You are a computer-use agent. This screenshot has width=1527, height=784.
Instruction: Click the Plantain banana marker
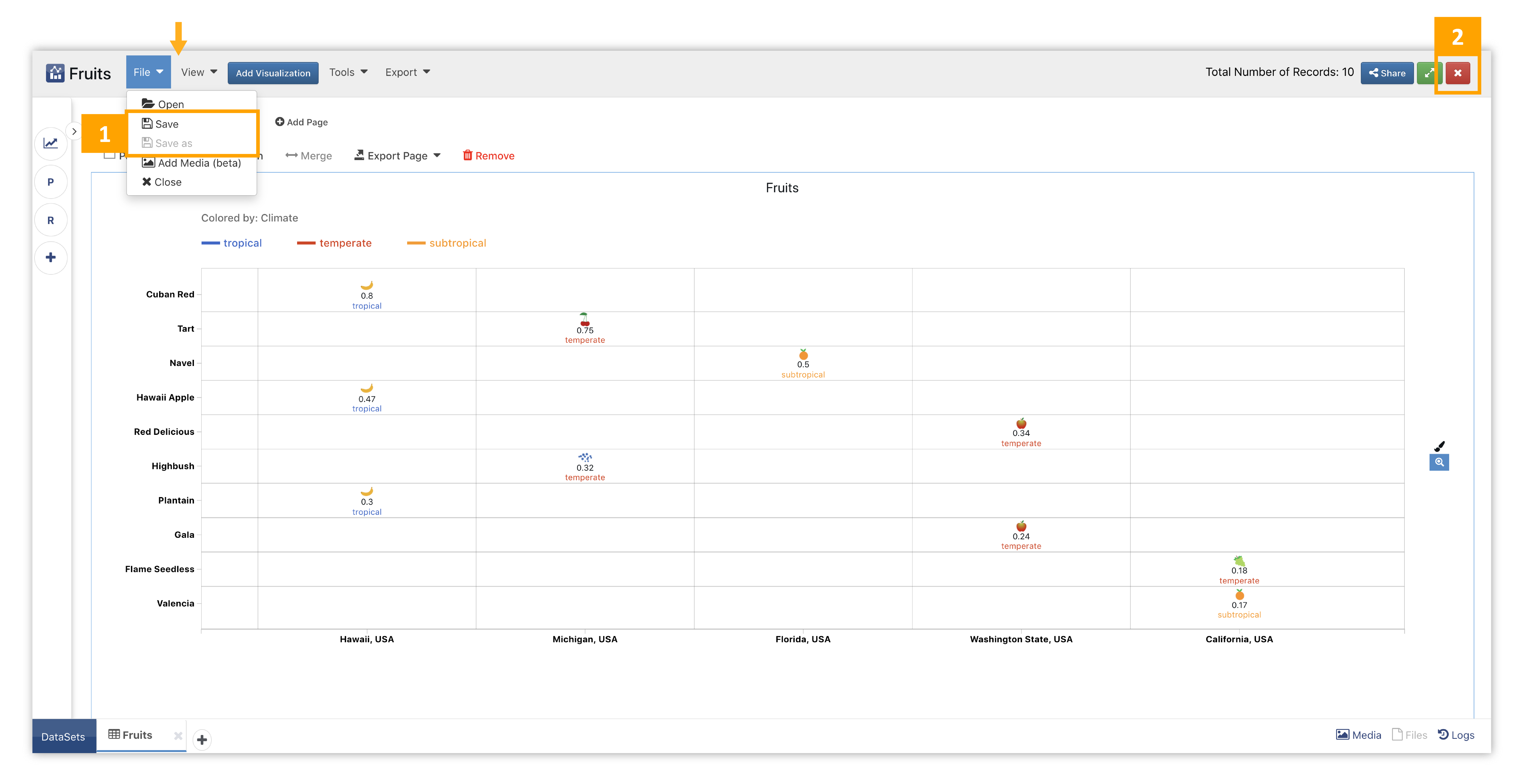[x=367, y=491]
